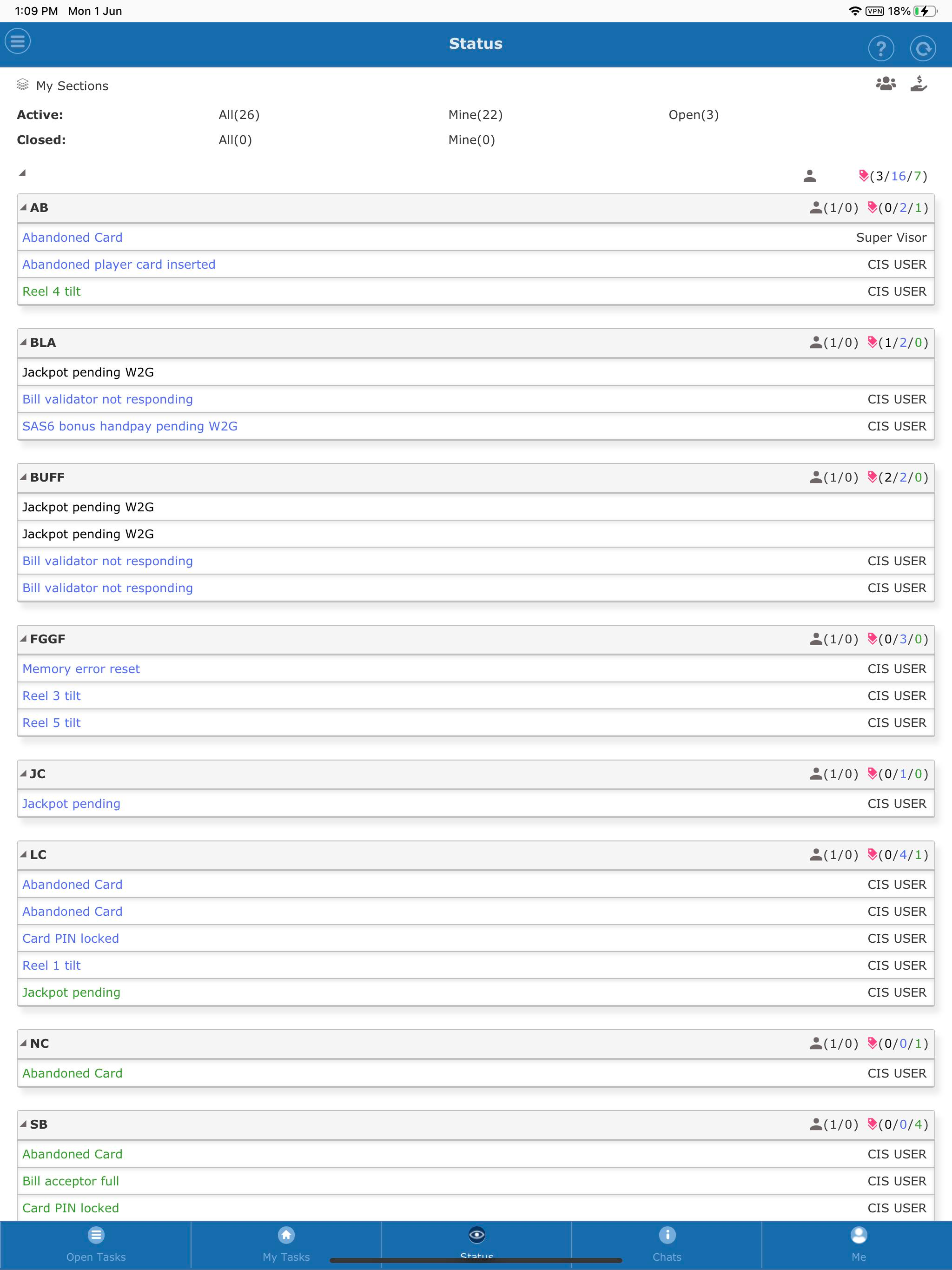Viewport: 952px width, 1270px height.
Task: Tap the person icon in NC header
Action: (816, 1043)
